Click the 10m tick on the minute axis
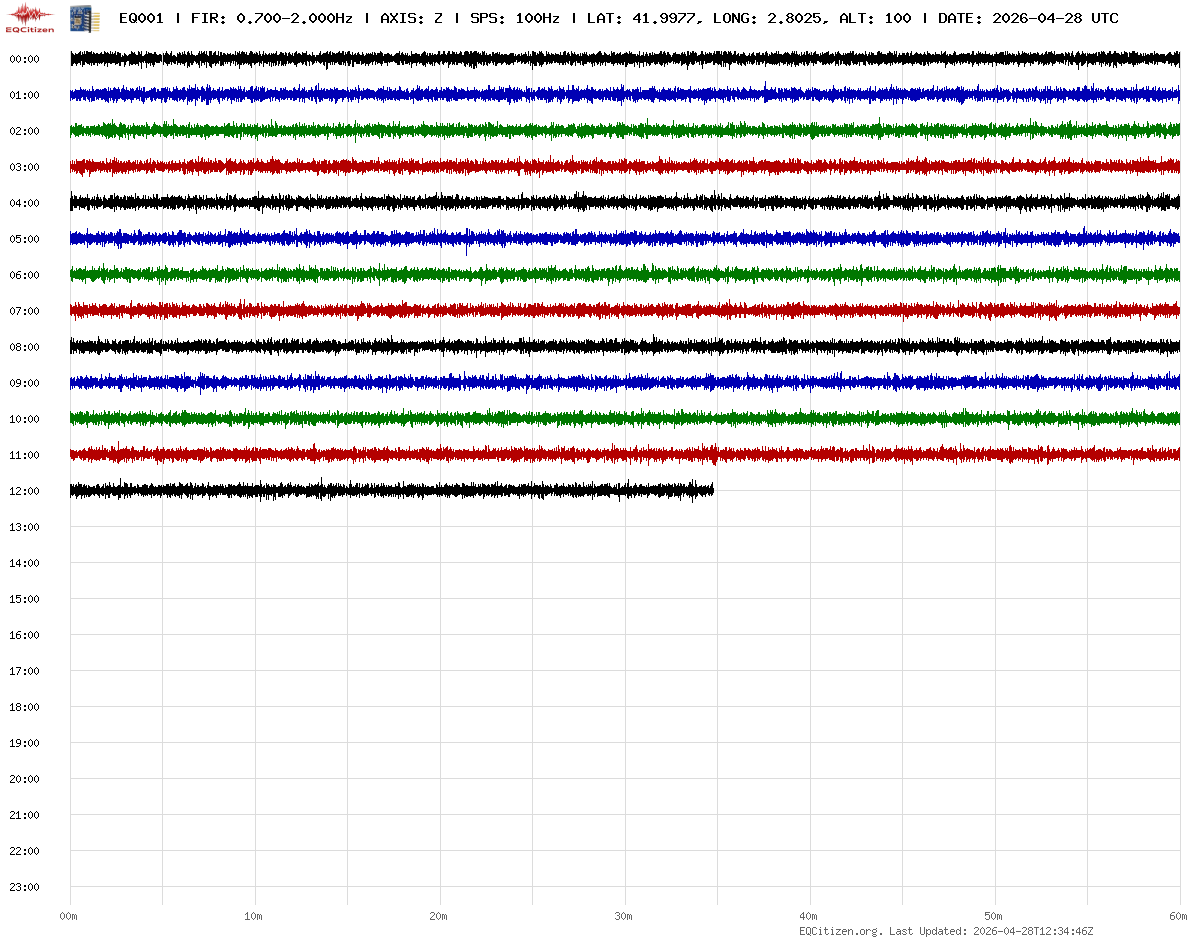 click(x=254, y=916)
